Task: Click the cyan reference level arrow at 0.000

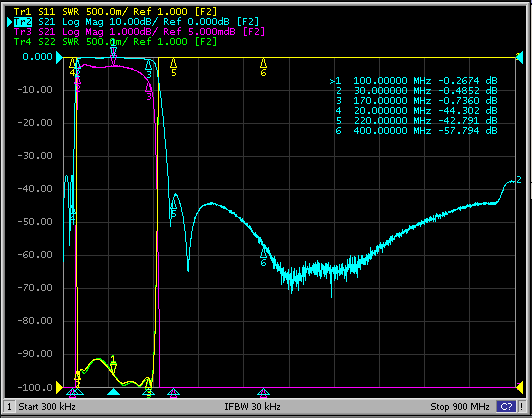Action: tap(59, 57)
